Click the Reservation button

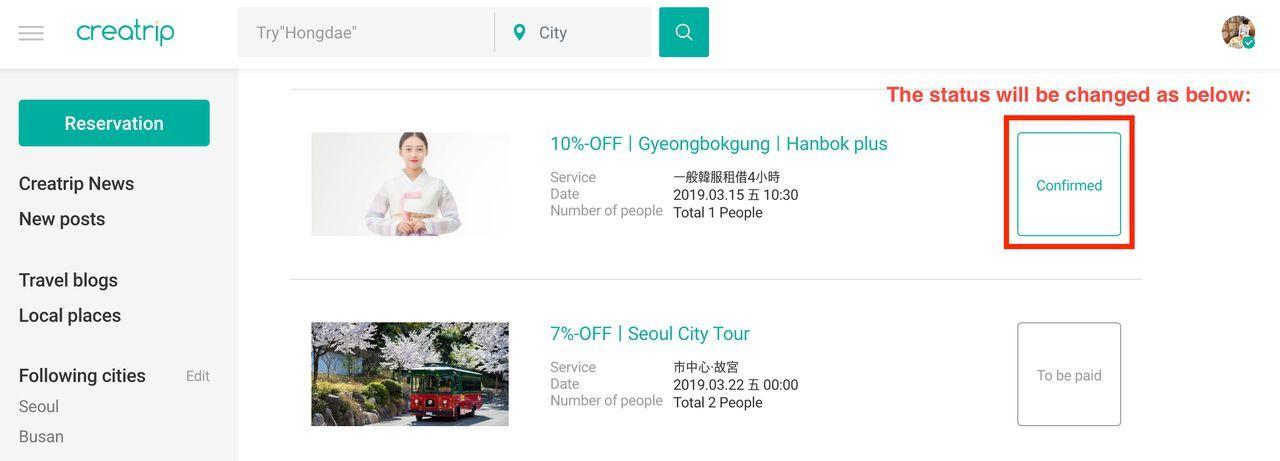tap(114, 123)
